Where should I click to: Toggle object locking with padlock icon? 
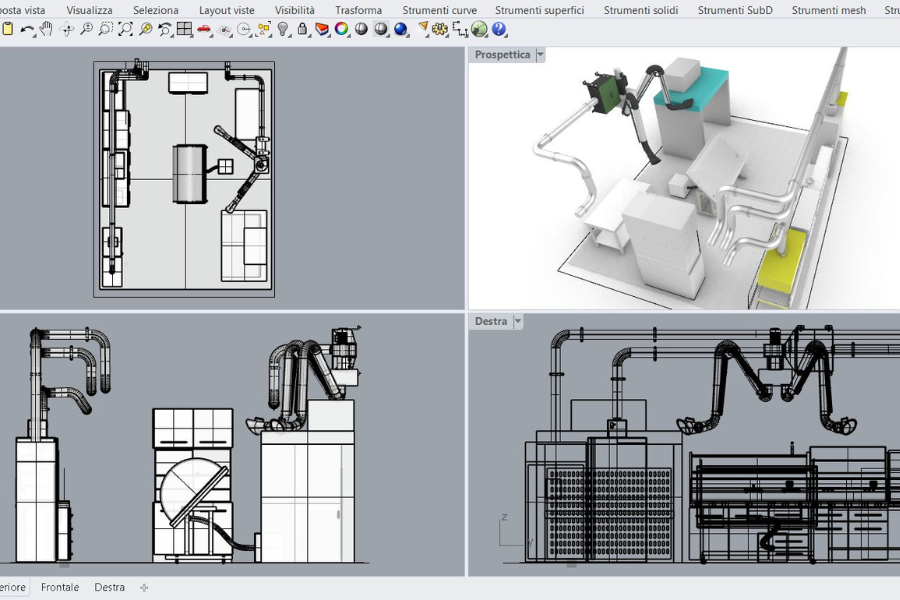tap(302, 29)
